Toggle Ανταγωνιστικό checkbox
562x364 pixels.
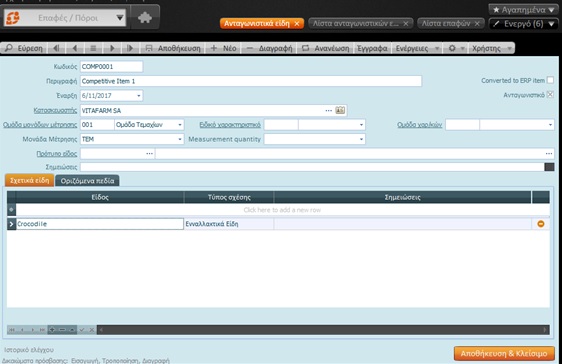(x=550, y=95)
